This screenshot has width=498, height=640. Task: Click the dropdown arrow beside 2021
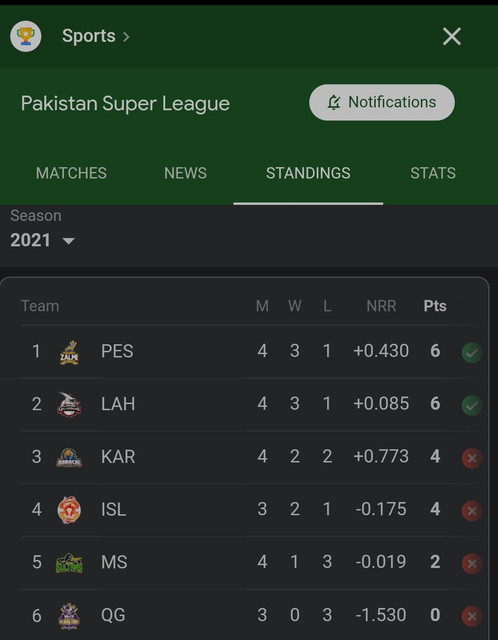69,241
